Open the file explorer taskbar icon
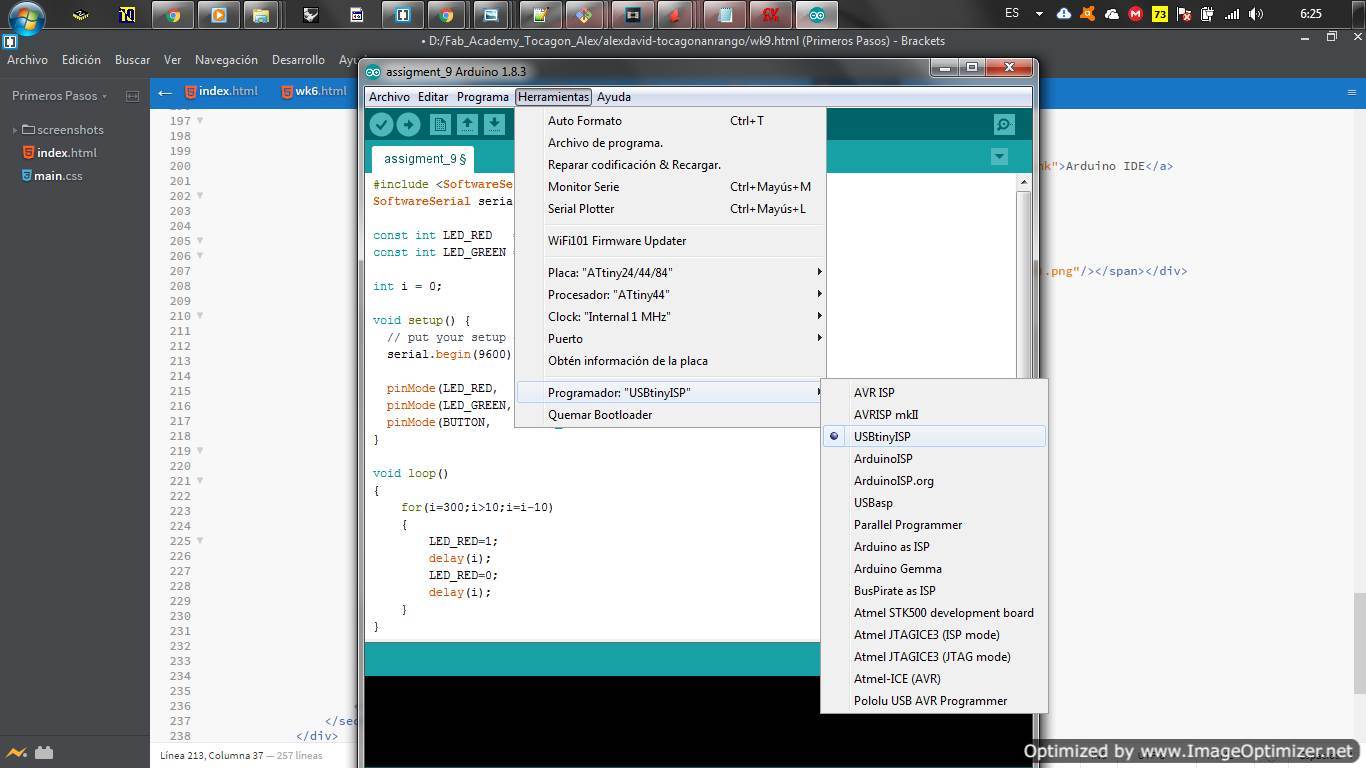1366x768 pixels. (260, 15)
